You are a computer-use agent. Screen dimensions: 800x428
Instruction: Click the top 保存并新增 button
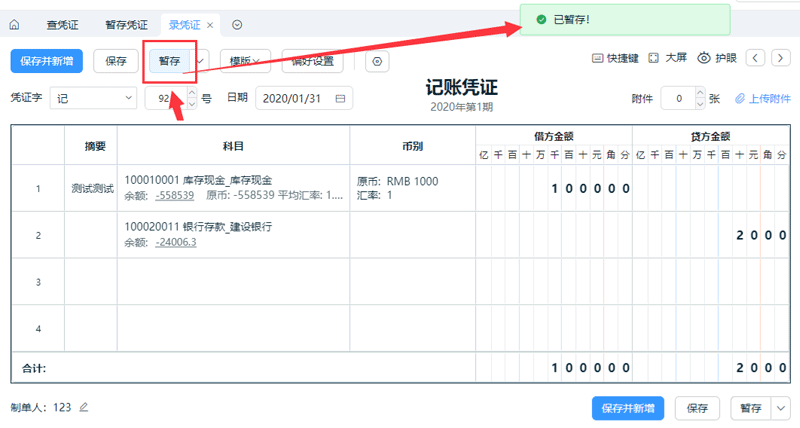click(x=46, y=61)
